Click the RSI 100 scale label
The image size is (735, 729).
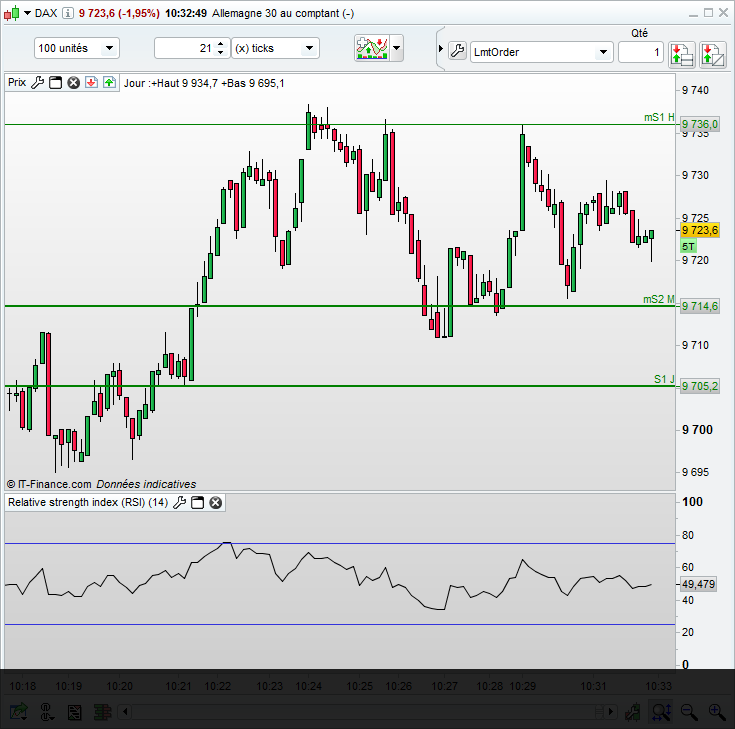coord(692,502)
